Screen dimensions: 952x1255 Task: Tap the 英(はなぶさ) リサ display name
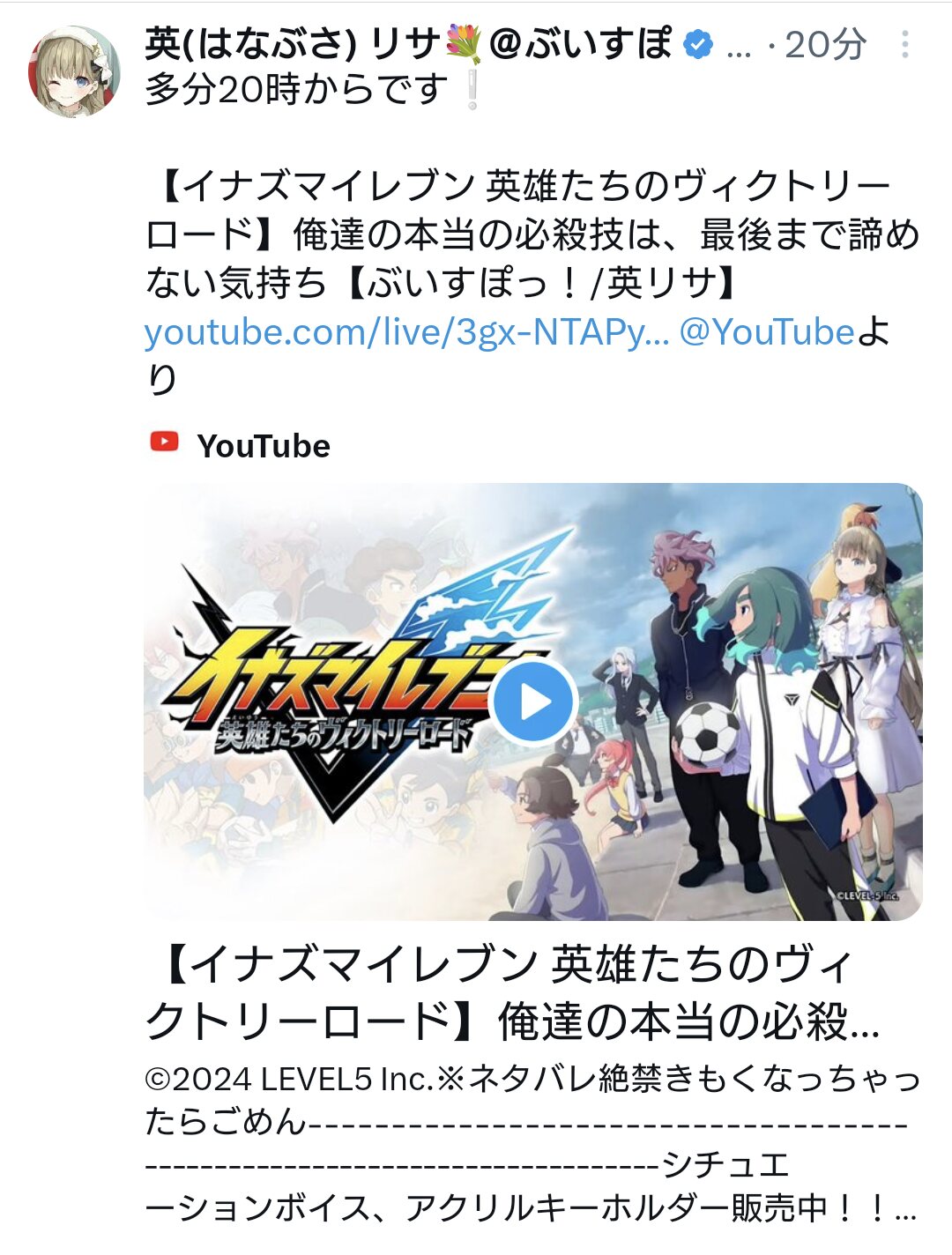[x=293, y=44]
